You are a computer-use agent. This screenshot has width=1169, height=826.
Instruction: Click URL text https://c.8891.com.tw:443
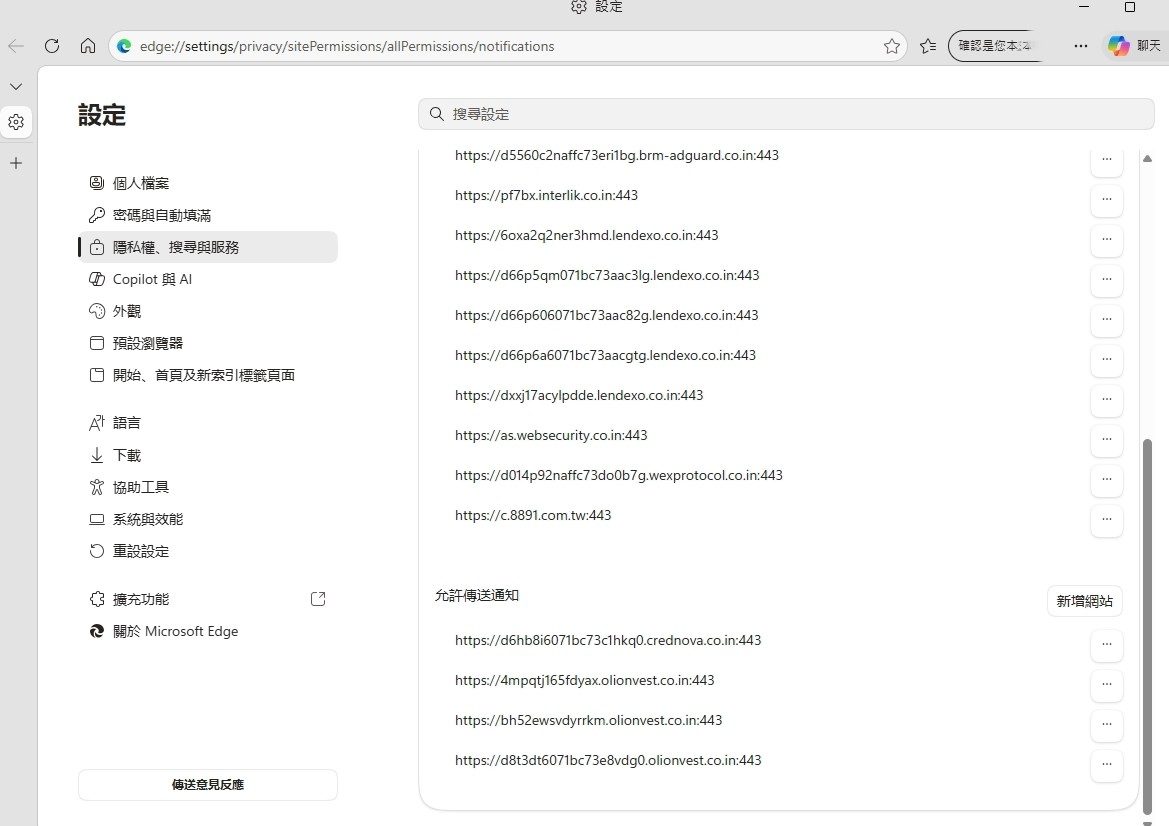[533, 515]
